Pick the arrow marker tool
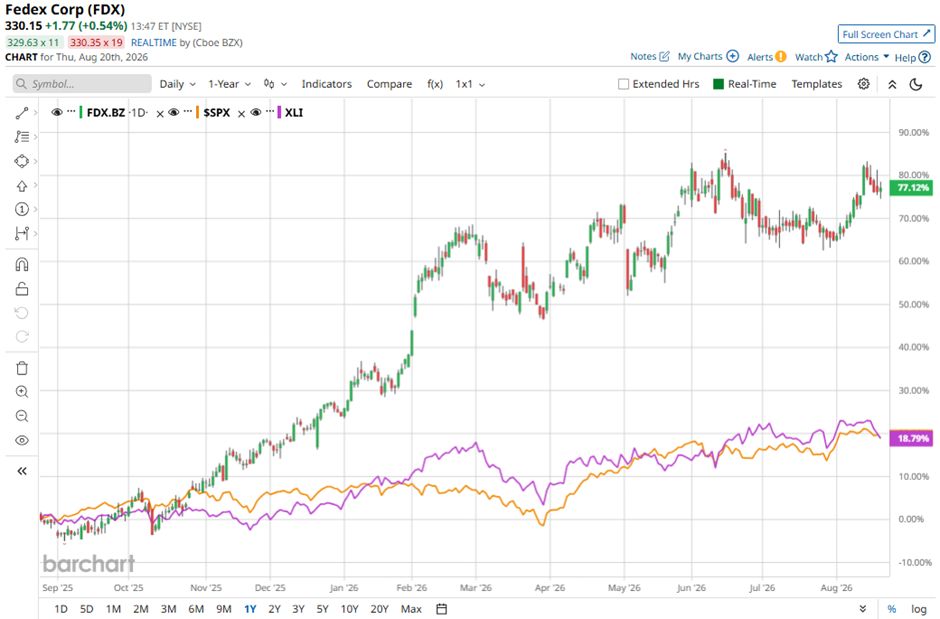The width and height of the screenshot is (940, 619). click(22, 186)
